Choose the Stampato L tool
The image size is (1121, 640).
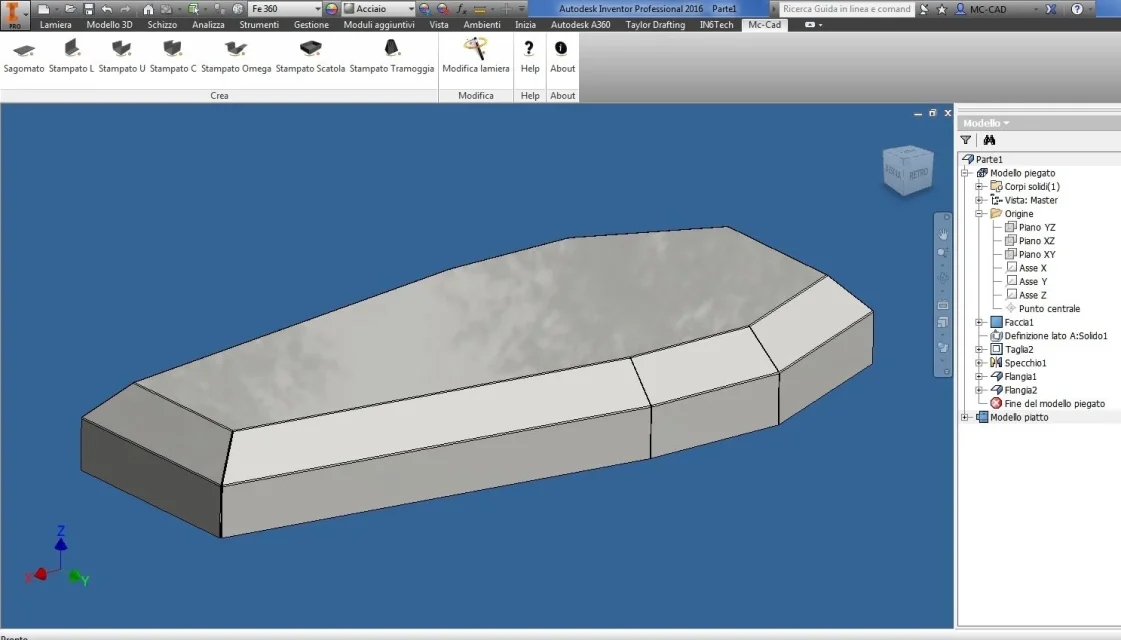click(x=71, y=56)
